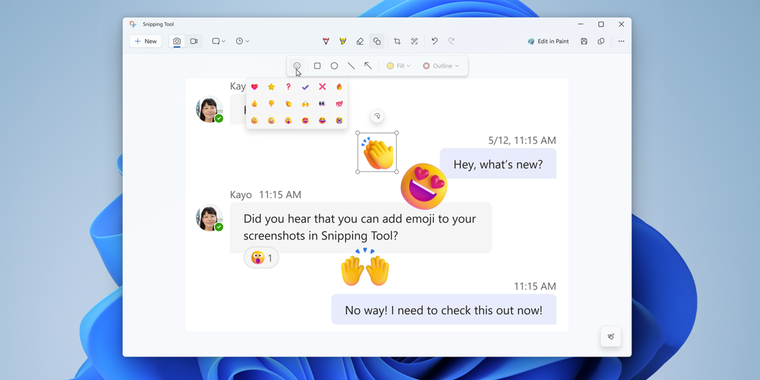
Task: Open the screenshot with Edit in Paint
Action: 548,42
